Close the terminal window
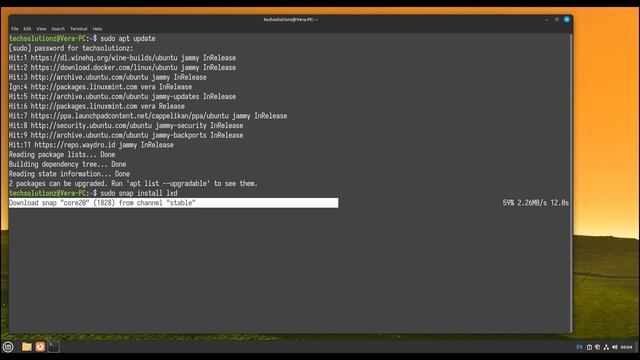The height and width of the screenshot is (360, 640). [x=567, y=20]
